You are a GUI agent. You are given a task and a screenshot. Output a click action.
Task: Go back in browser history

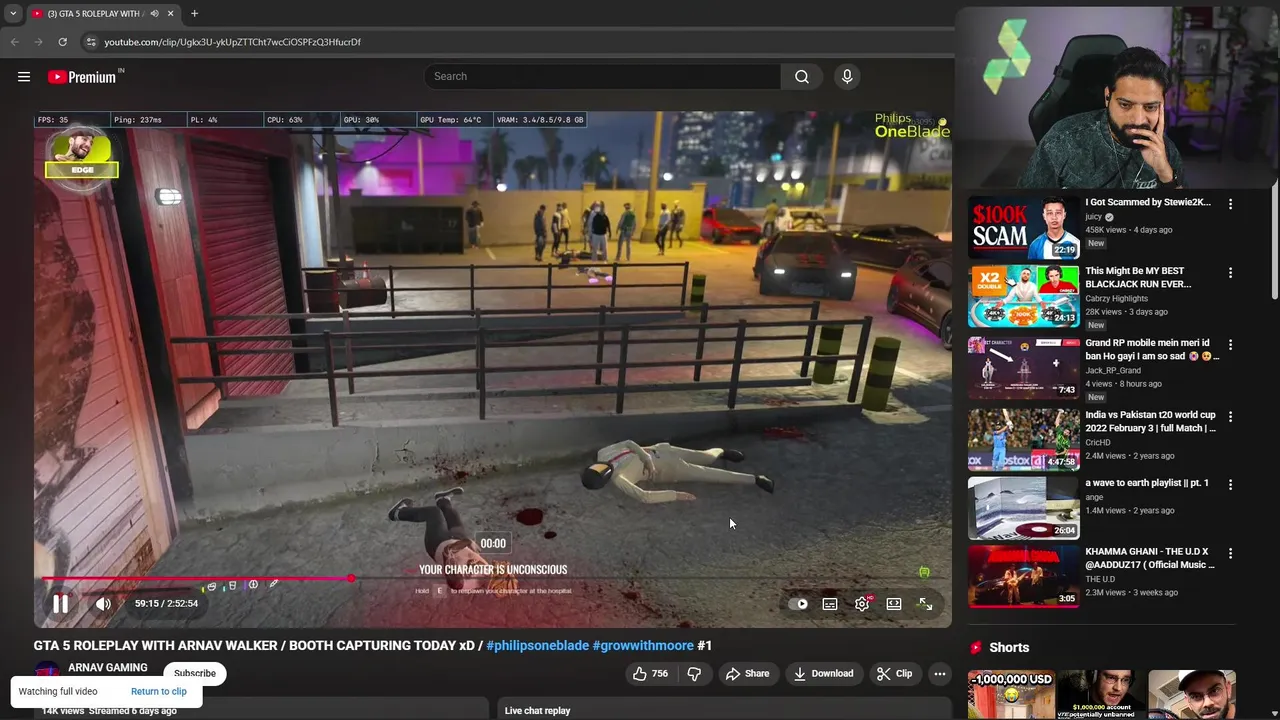point(14,42)
